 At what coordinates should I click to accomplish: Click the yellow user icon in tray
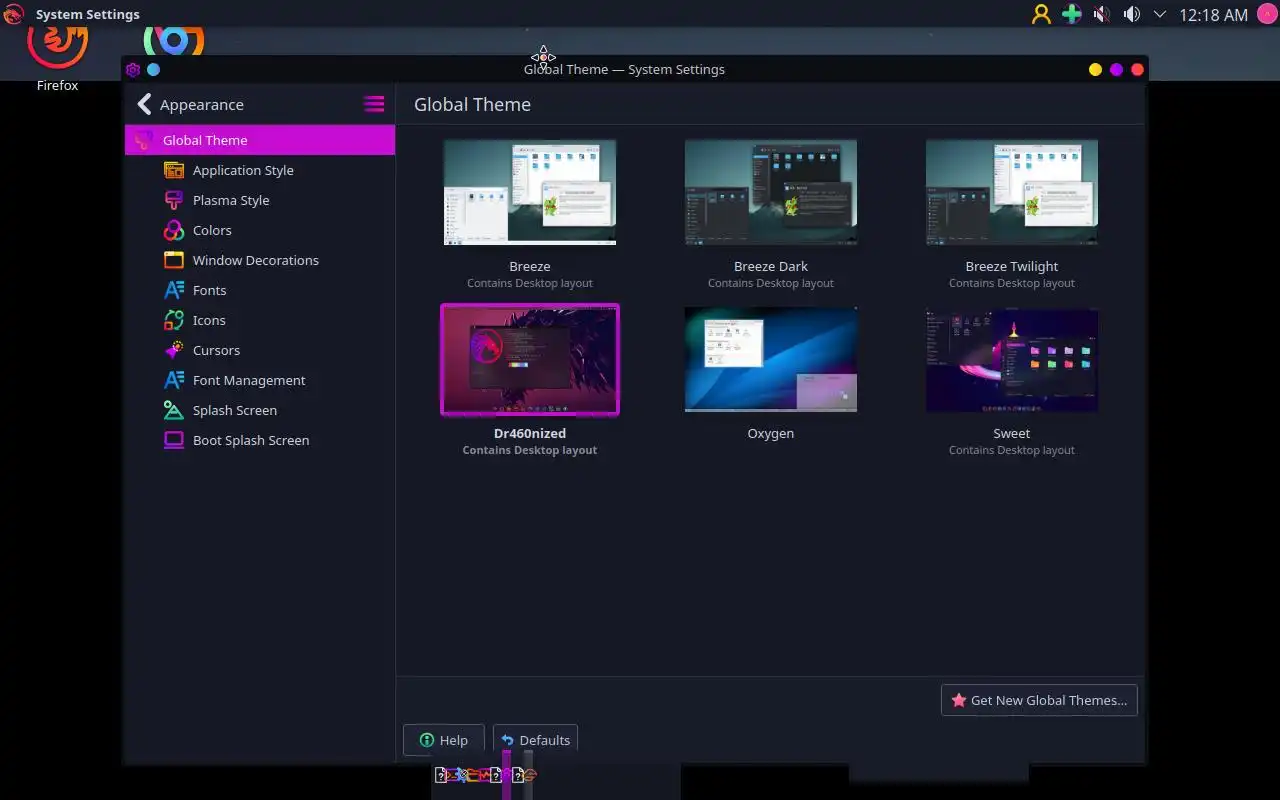(1041, 14)
